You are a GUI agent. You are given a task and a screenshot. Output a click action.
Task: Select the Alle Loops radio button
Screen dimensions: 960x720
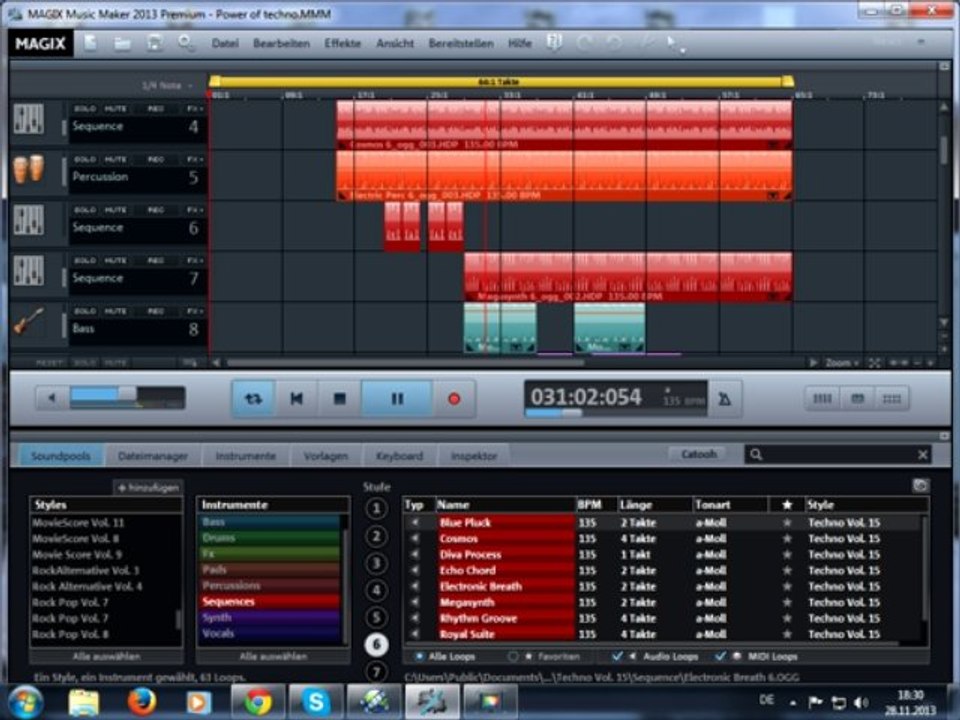419,656
